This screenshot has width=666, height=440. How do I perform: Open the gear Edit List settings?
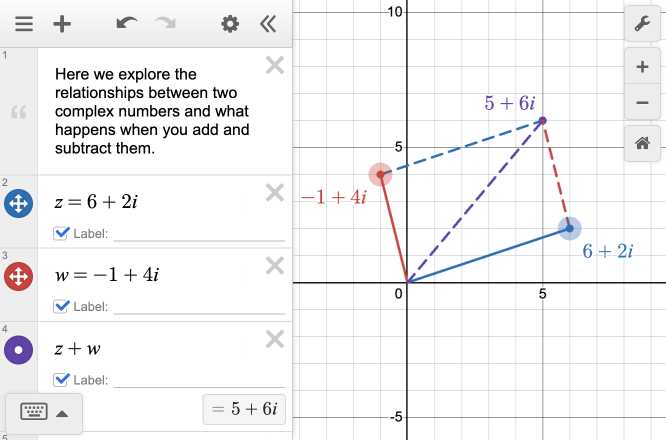pos(230,24)
